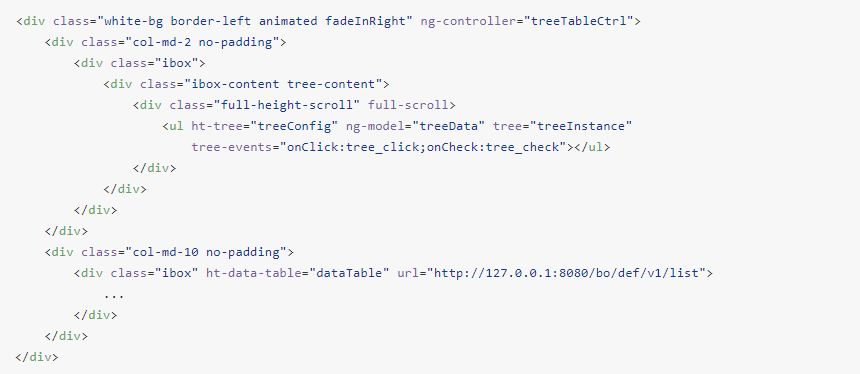This screenshot has width=860, height=374.
Task: Click the "full-height-scroll" class value
Action: pyautogui.click(x=287, y=105)
